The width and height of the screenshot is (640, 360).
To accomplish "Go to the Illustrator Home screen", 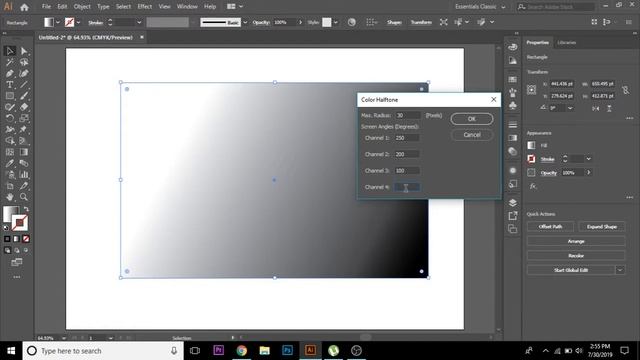I will (x=24, y=7).
